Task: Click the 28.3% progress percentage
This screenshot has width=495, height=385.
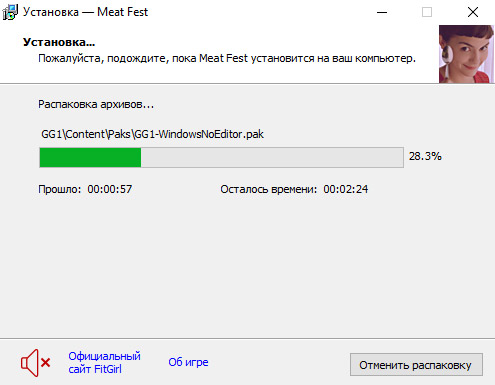Action: [425, 156]
